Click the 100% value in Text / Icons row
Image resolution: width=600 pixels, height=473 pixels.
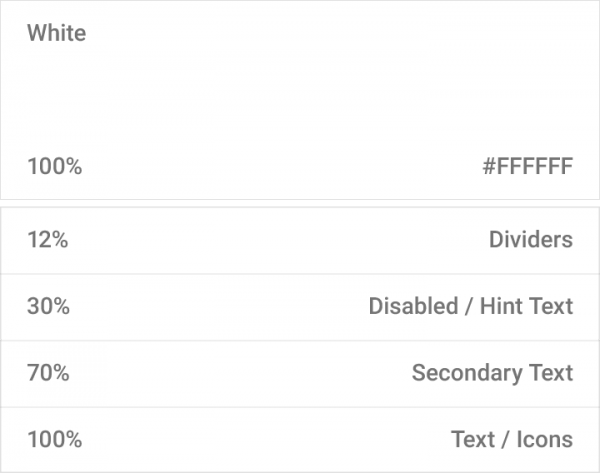55,439
